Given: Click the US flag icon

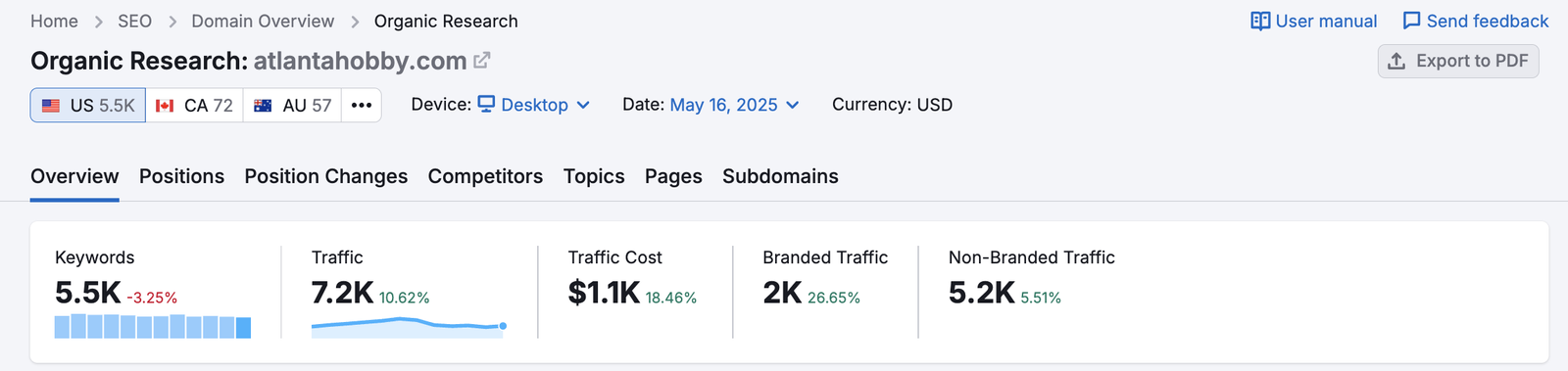Looking at the screenshot, I should [51, 105].
